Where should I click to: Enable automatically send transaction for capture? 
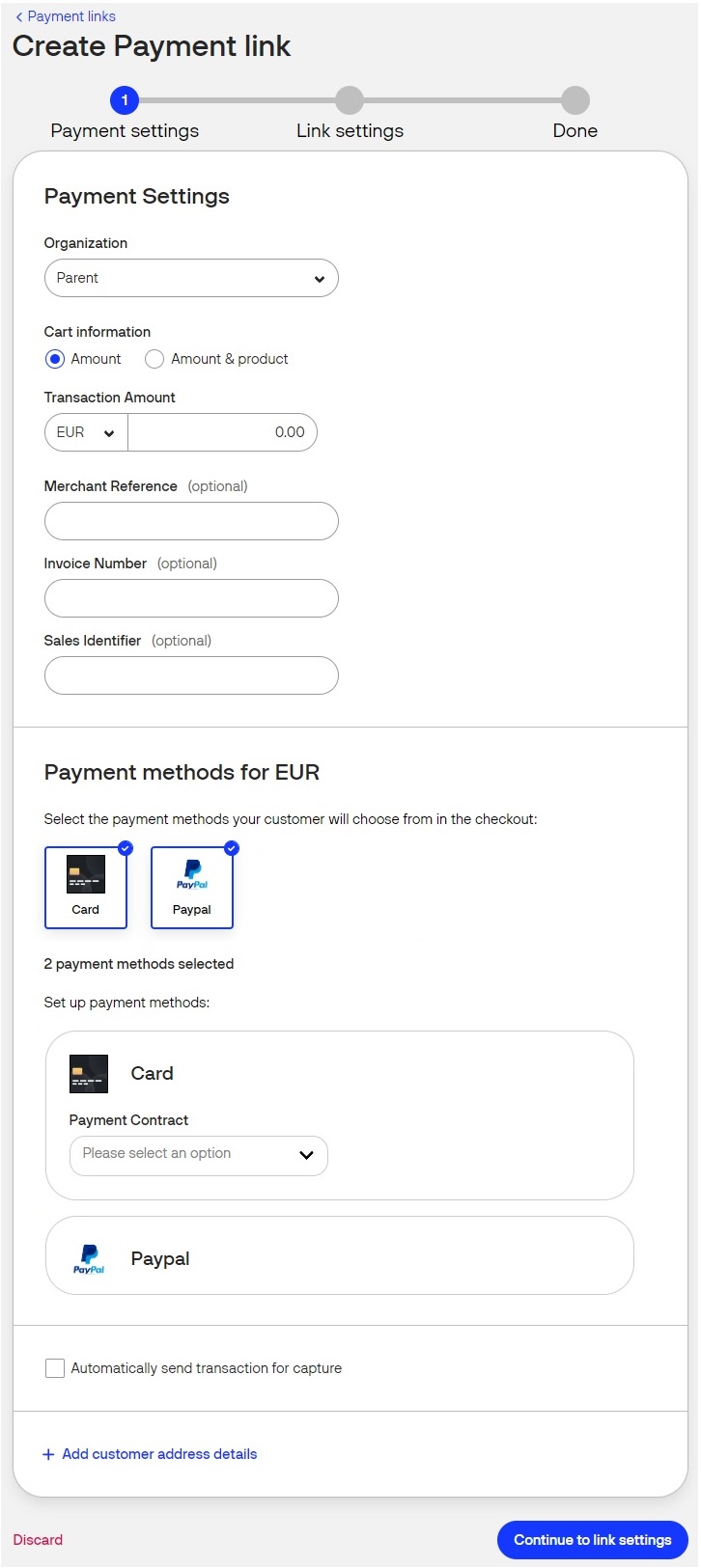(54, 1367)
